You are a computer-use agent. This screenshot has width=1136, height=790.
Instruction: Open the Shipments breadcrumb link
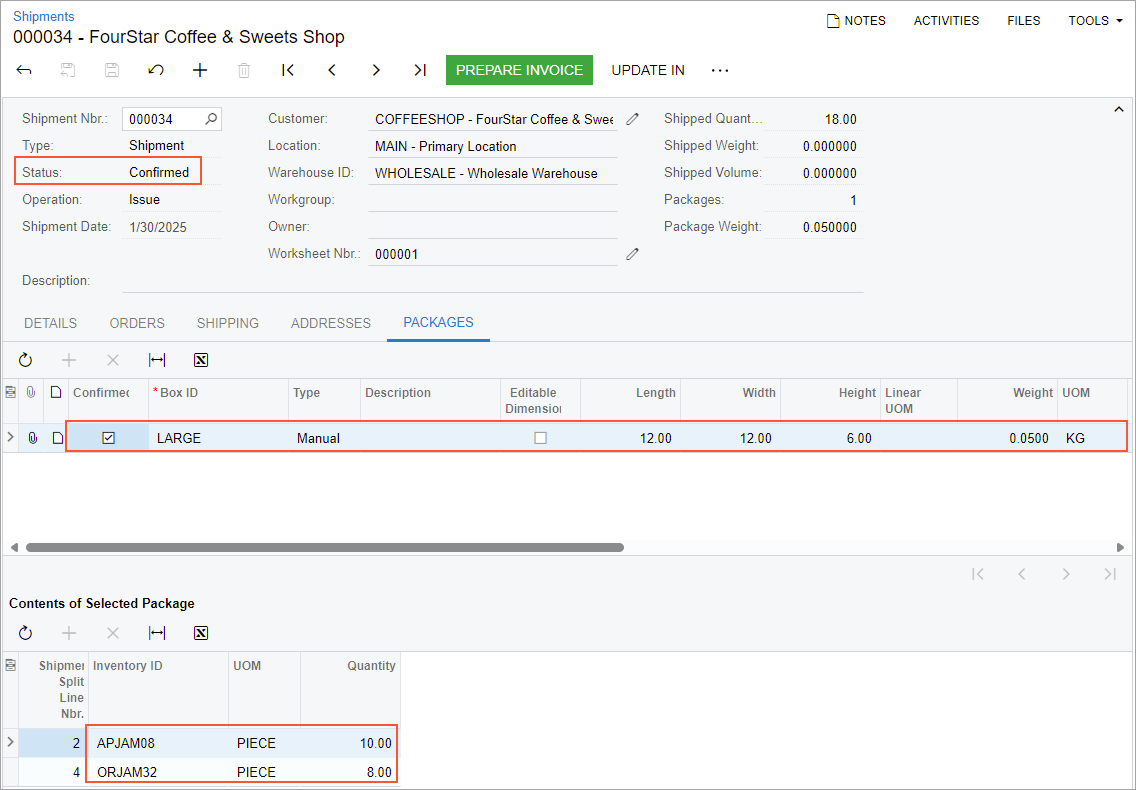pyautogui.click(x=43, y=16)
